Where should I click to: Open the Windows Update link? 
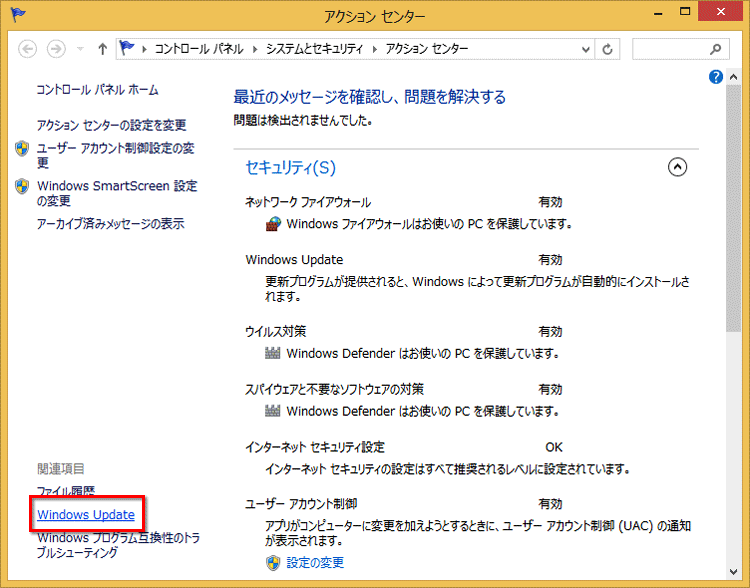point(86,515)
